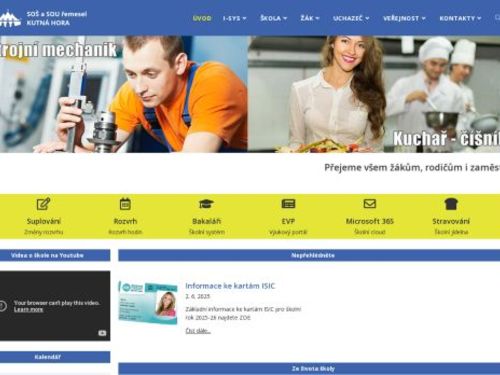Open the VEŘEJNOST menu

pos(404,18)
